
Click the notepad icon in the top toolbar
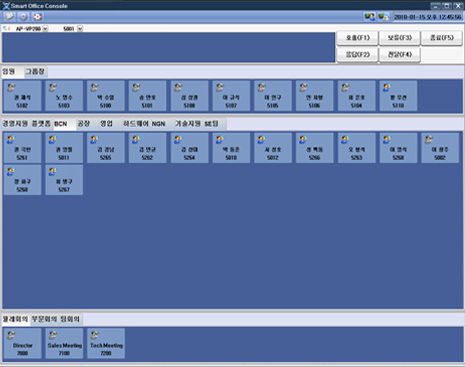tap(9, 16)
